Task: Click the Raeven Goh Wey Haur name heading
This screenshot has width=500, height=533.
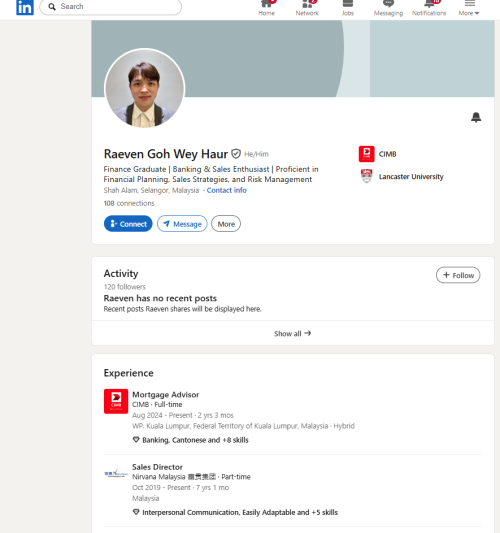Action: [166, 154]
